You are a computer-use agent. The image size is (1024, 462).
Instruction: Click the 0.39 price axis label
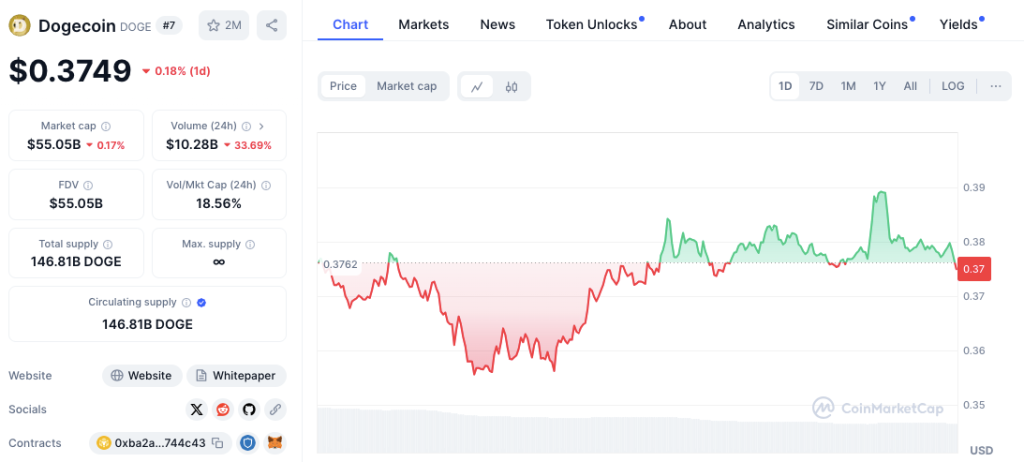pos(974,188)
